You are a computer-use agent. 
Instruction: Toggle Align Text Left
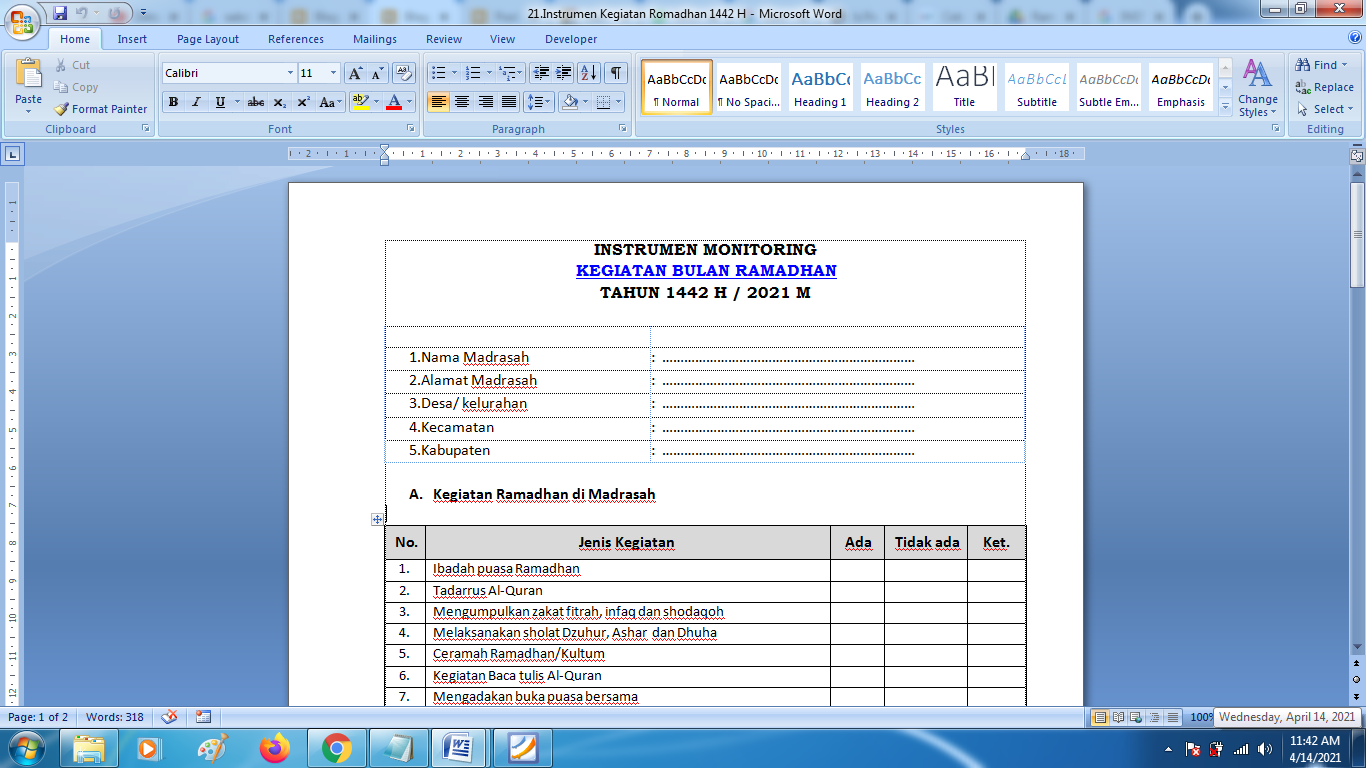click(438, 102)
